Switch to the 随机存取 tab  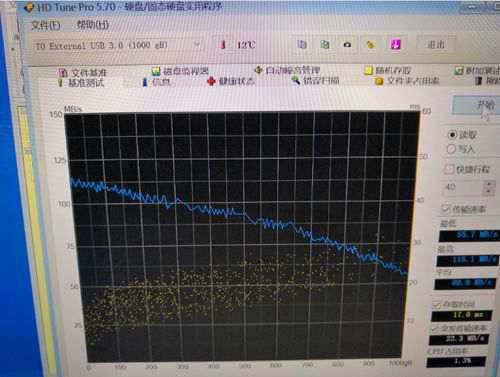coord(388,71)
